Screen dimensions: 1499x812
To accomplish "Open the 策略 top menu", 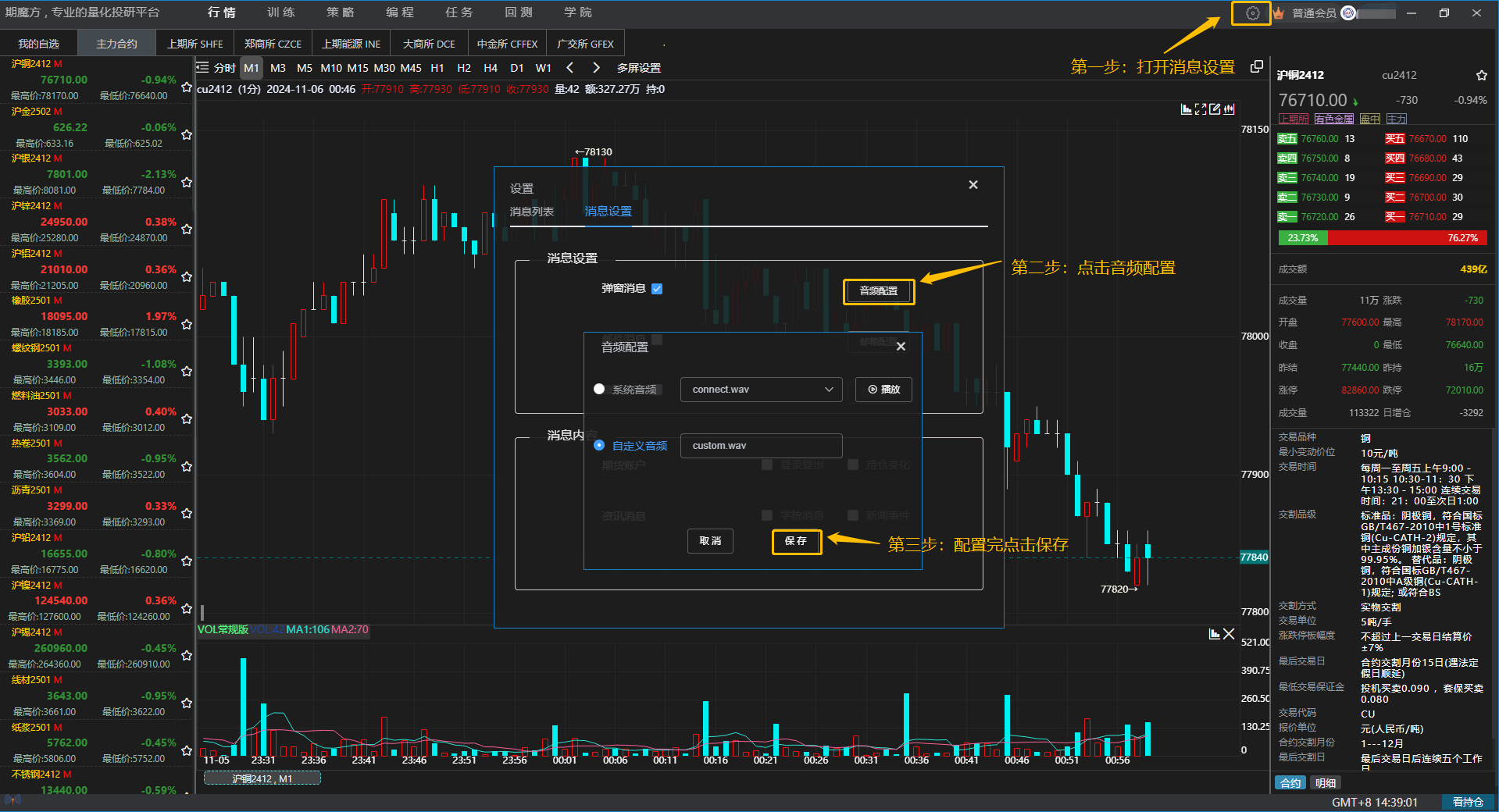I will (x=341, y=12).
